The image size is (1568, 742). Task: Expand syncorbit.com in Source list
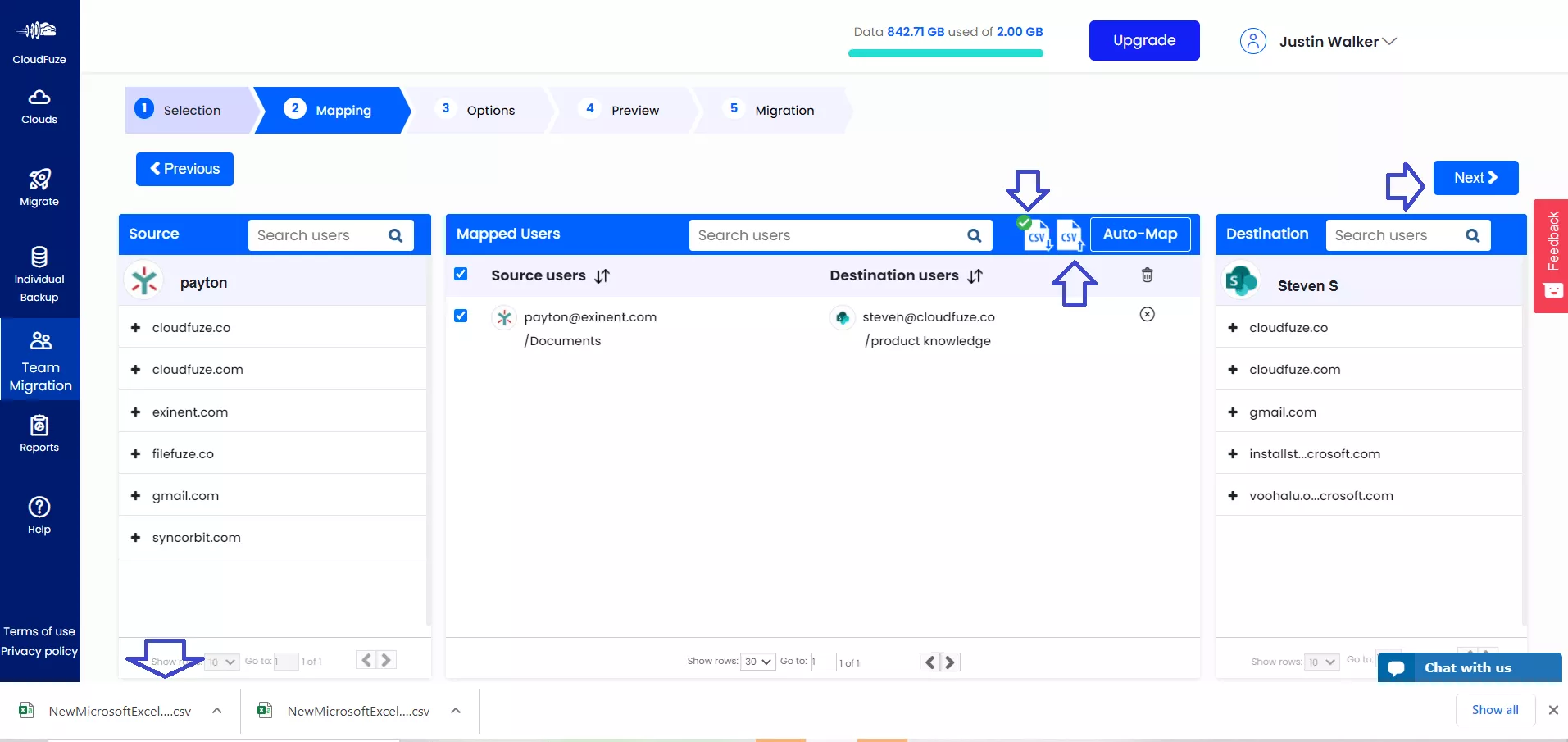[135, 538]
